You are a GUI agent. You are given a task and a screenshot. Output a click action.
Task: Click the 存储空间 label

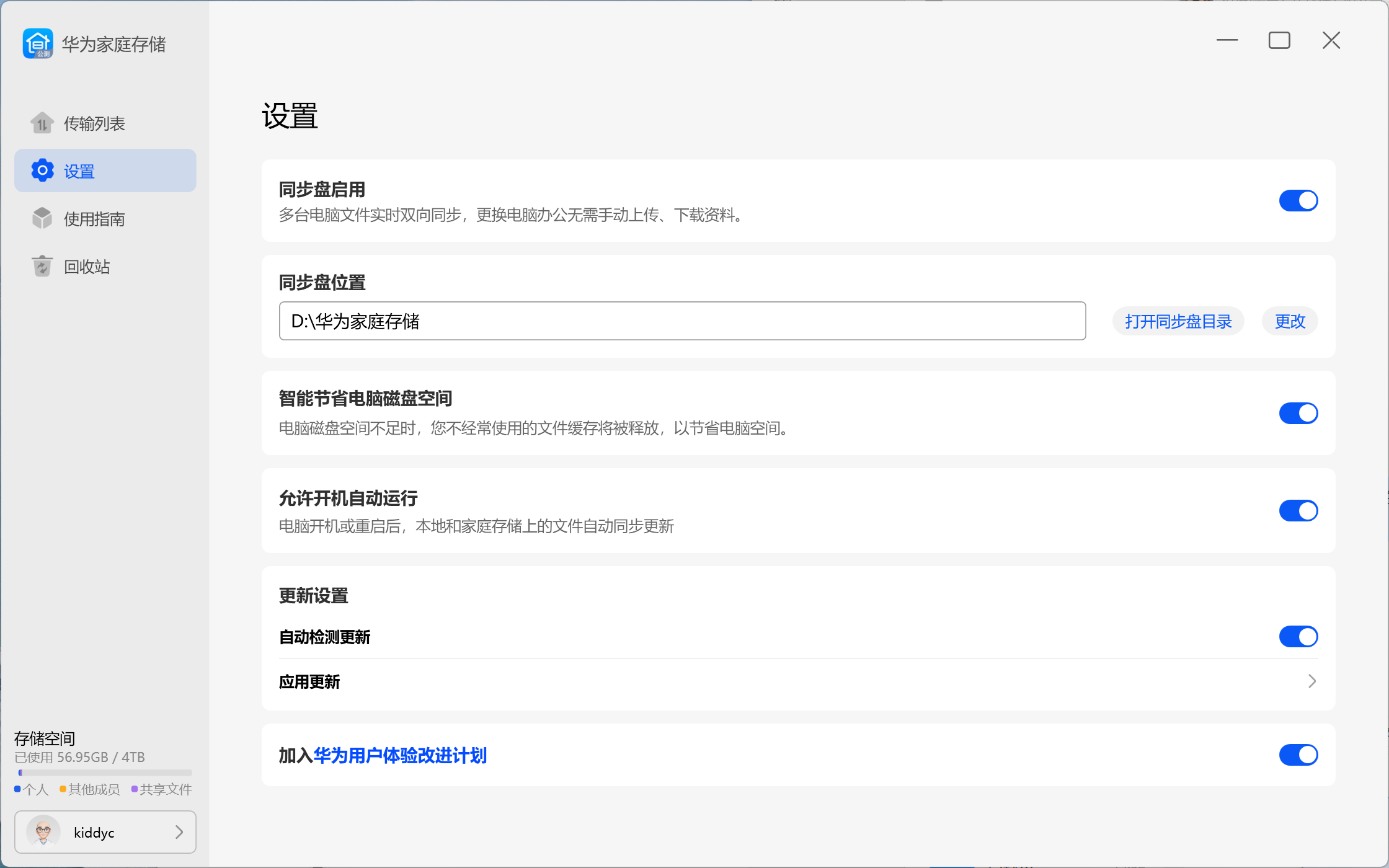pyautogui.click(x=45, y=738)
